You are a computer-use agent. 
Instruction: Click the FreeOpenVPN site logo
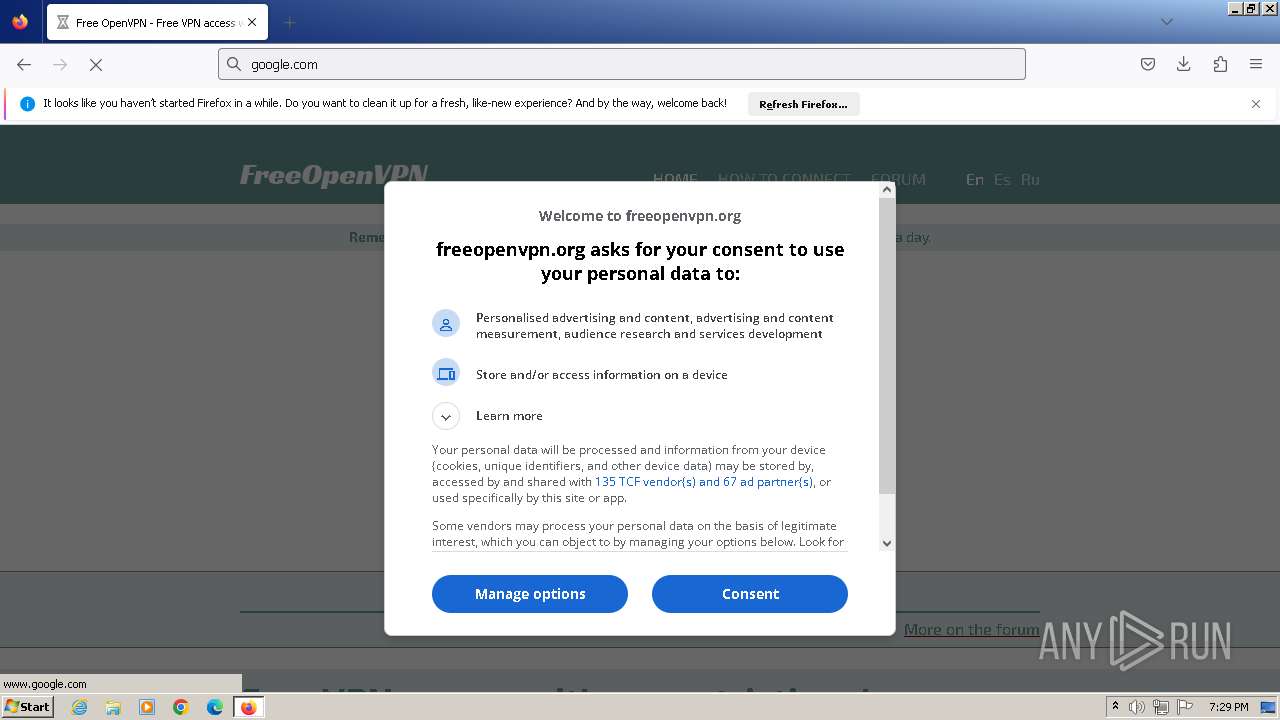(334, 176)
